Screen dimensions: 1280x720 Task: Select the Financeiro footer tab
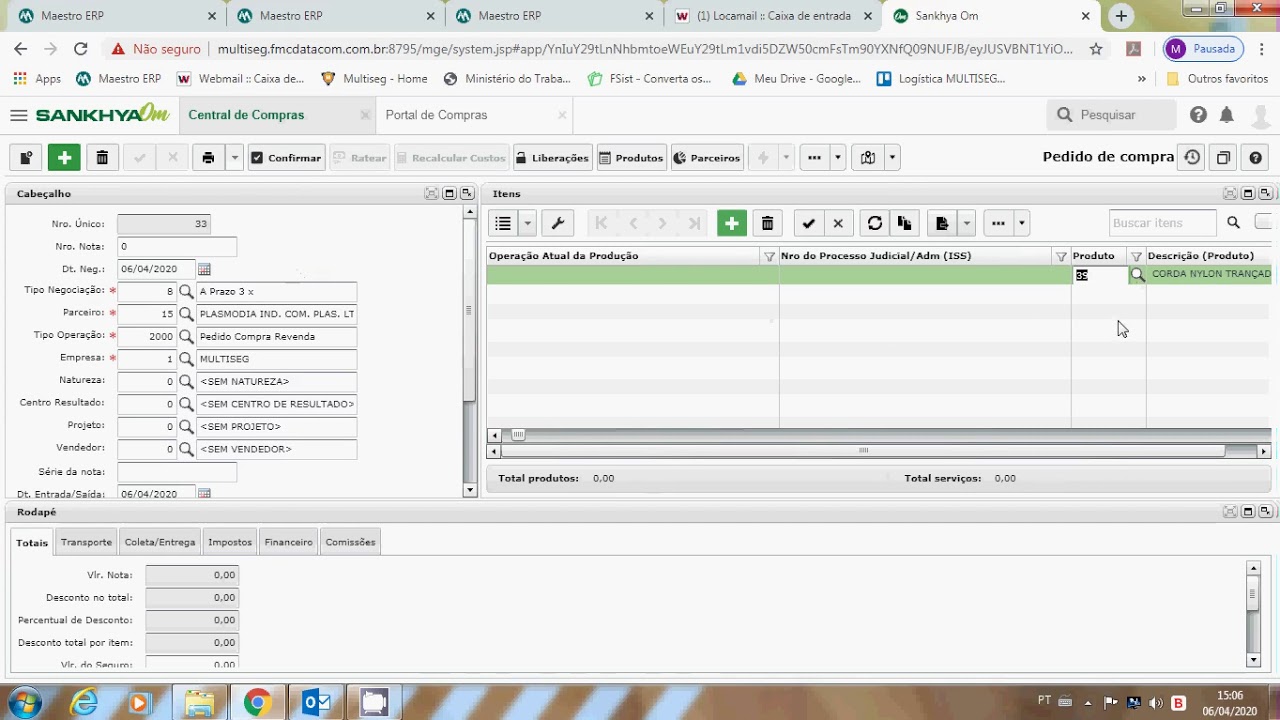(x=289, y=542)
